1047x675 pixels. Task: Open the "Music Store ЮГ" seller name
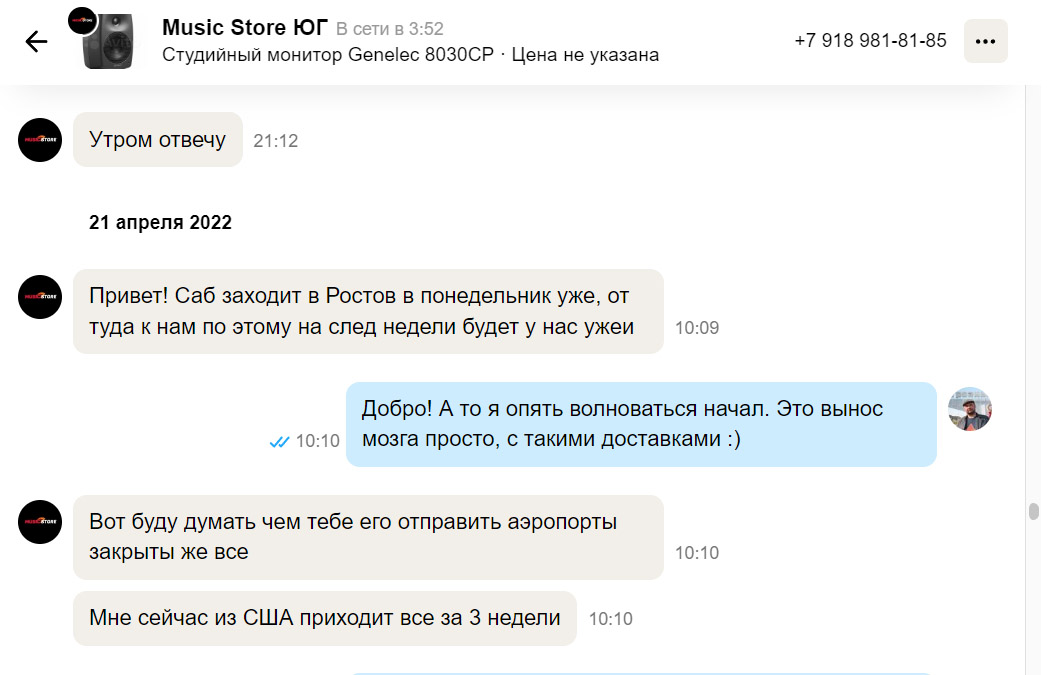coord(244,28)
